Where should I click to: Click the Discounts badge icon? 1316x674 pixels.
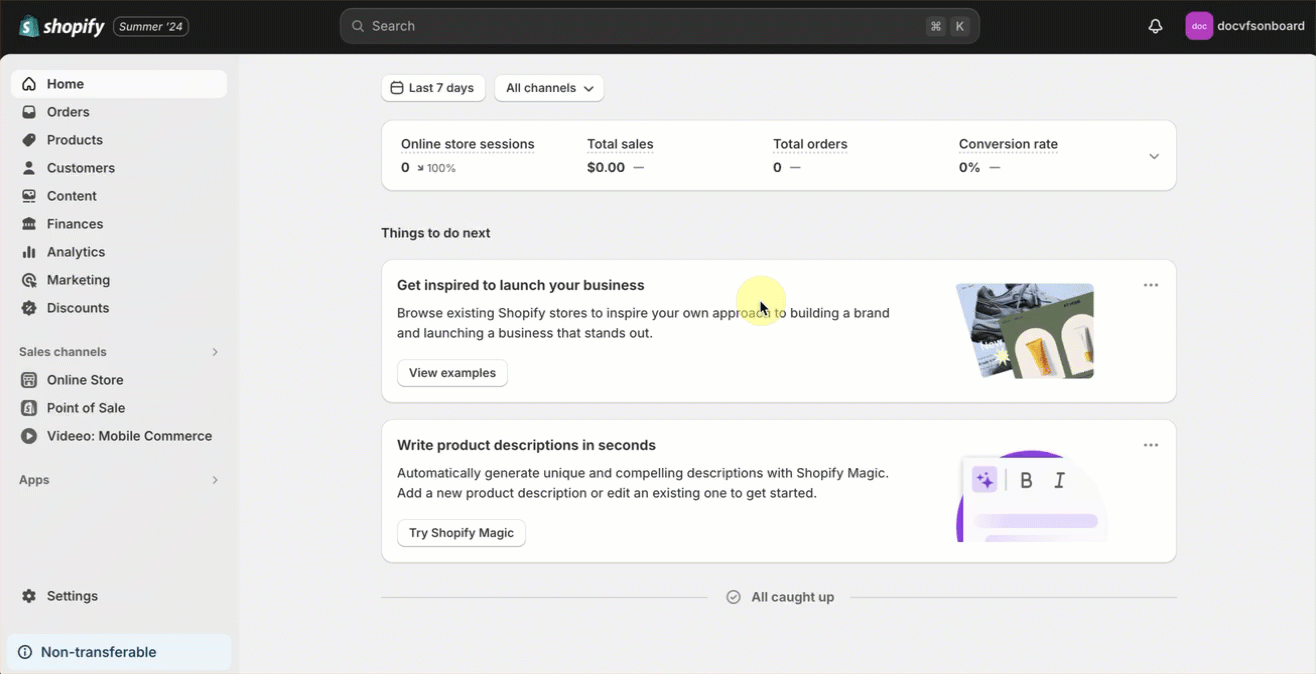pyautogui.click(x=29, y=308)
